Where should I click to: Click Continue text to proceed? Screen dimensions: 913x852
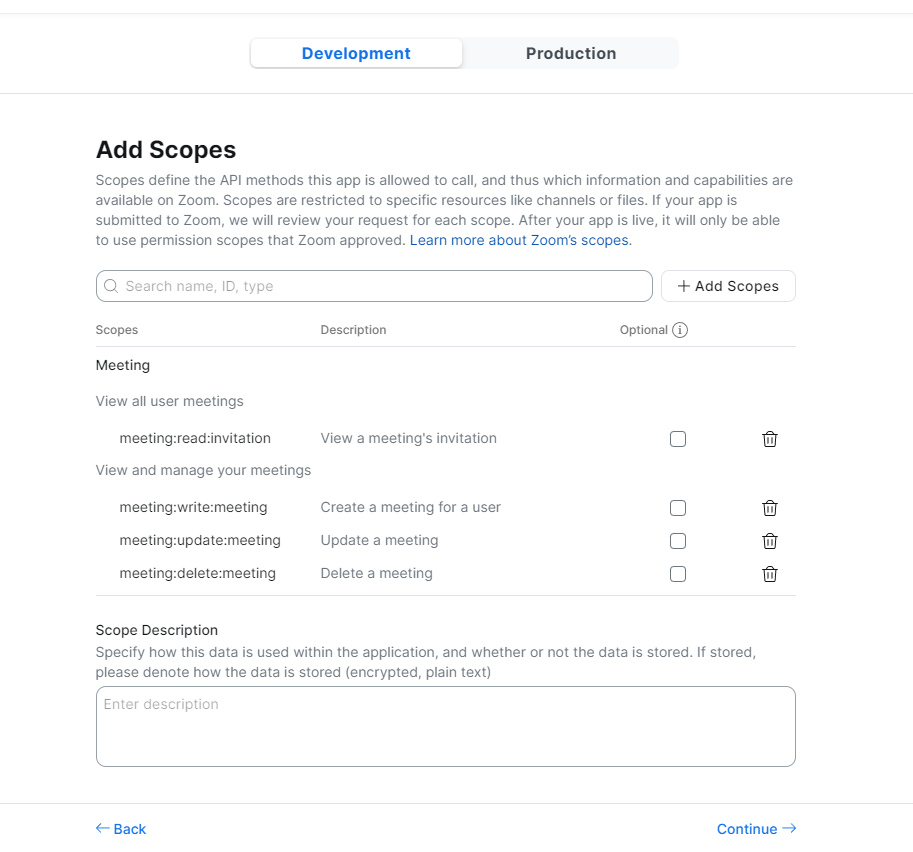pos(746,829)
